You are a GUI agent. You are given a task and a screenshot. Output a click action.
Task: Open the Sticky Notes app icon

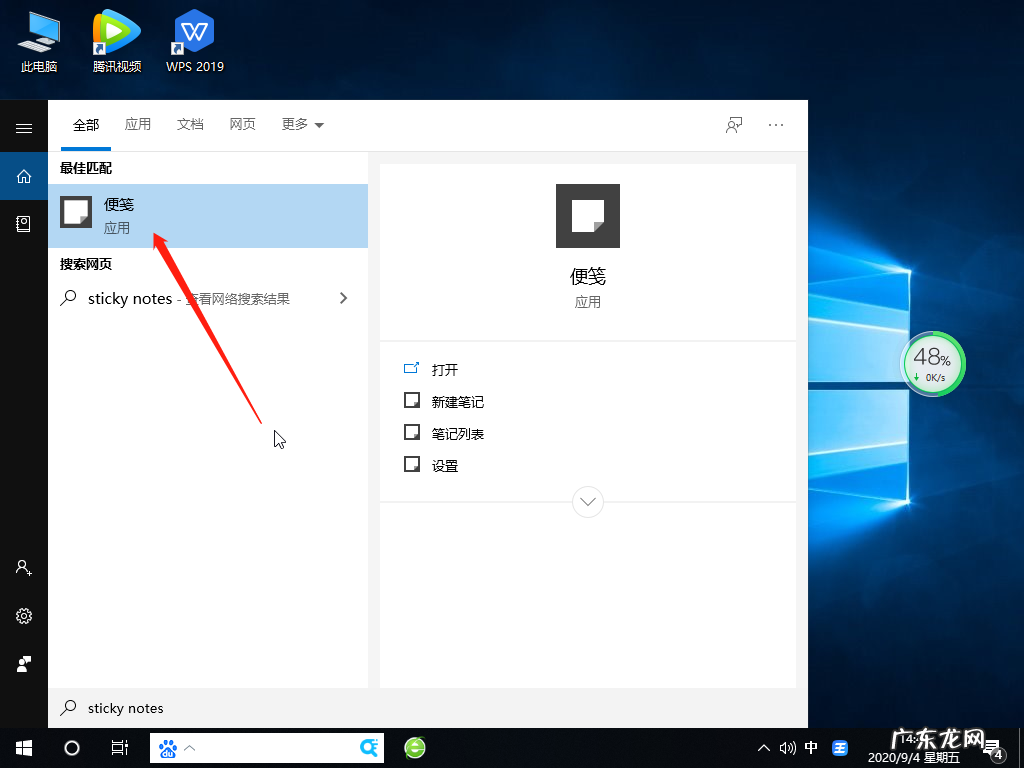pos(76,211)
